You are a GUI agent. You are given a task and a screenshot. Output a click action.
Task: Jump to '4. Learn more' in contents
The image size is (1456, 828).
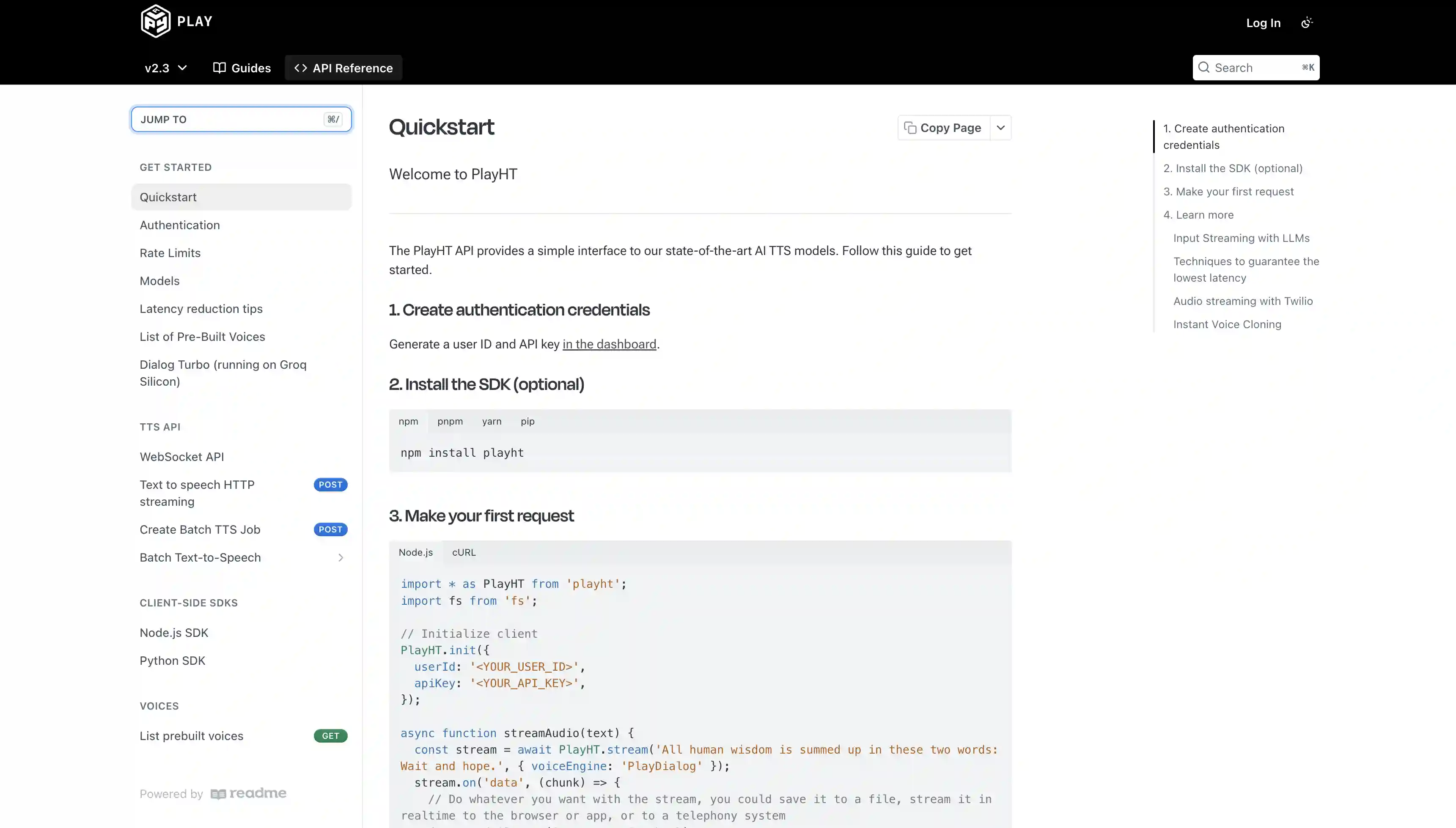(1198, 215)
